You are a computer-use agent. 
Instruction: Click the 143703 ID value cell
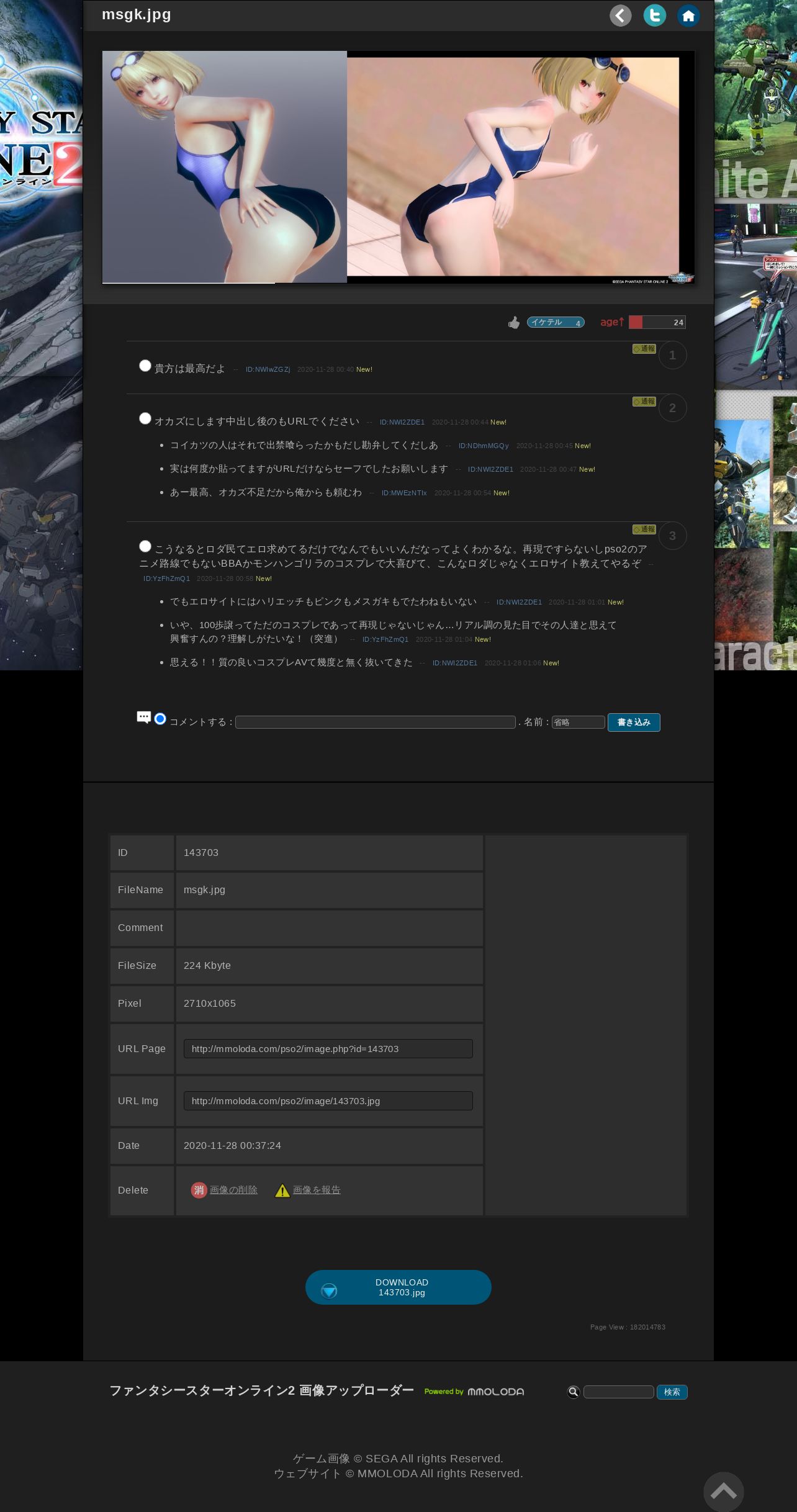click(x=330, y=853)
